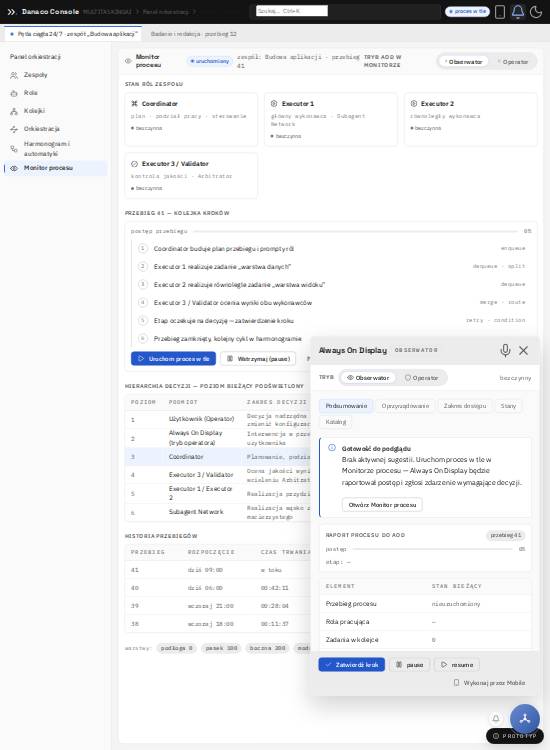Tick the Wykonaj przez Mobile checkbox
The height and width of the screenshot is (750, 550).
(x=456, y=683)
